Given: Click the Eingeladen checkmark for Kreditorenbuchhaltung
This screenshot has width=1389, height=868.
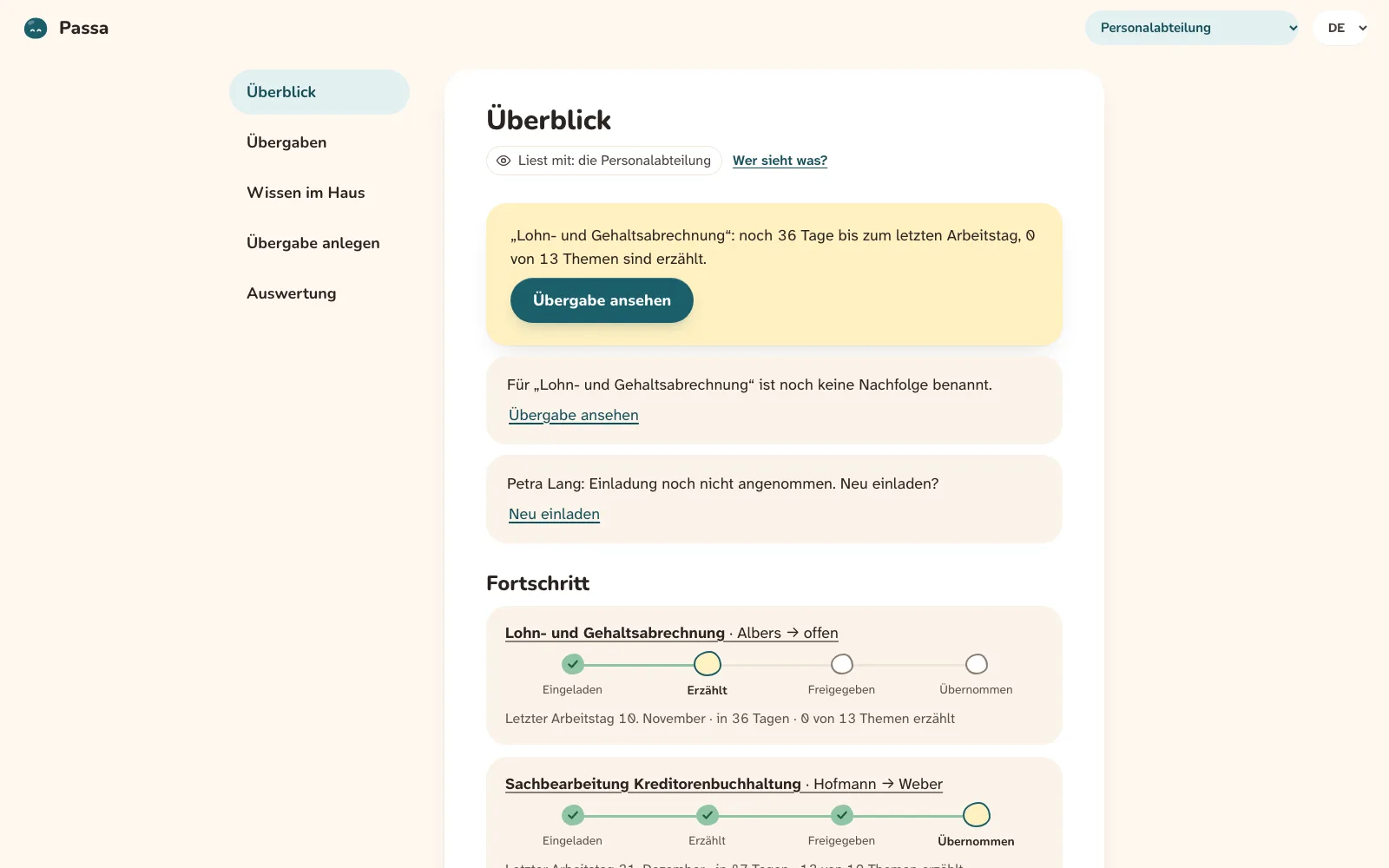Looking at the screenshot, I should (572, 815).
